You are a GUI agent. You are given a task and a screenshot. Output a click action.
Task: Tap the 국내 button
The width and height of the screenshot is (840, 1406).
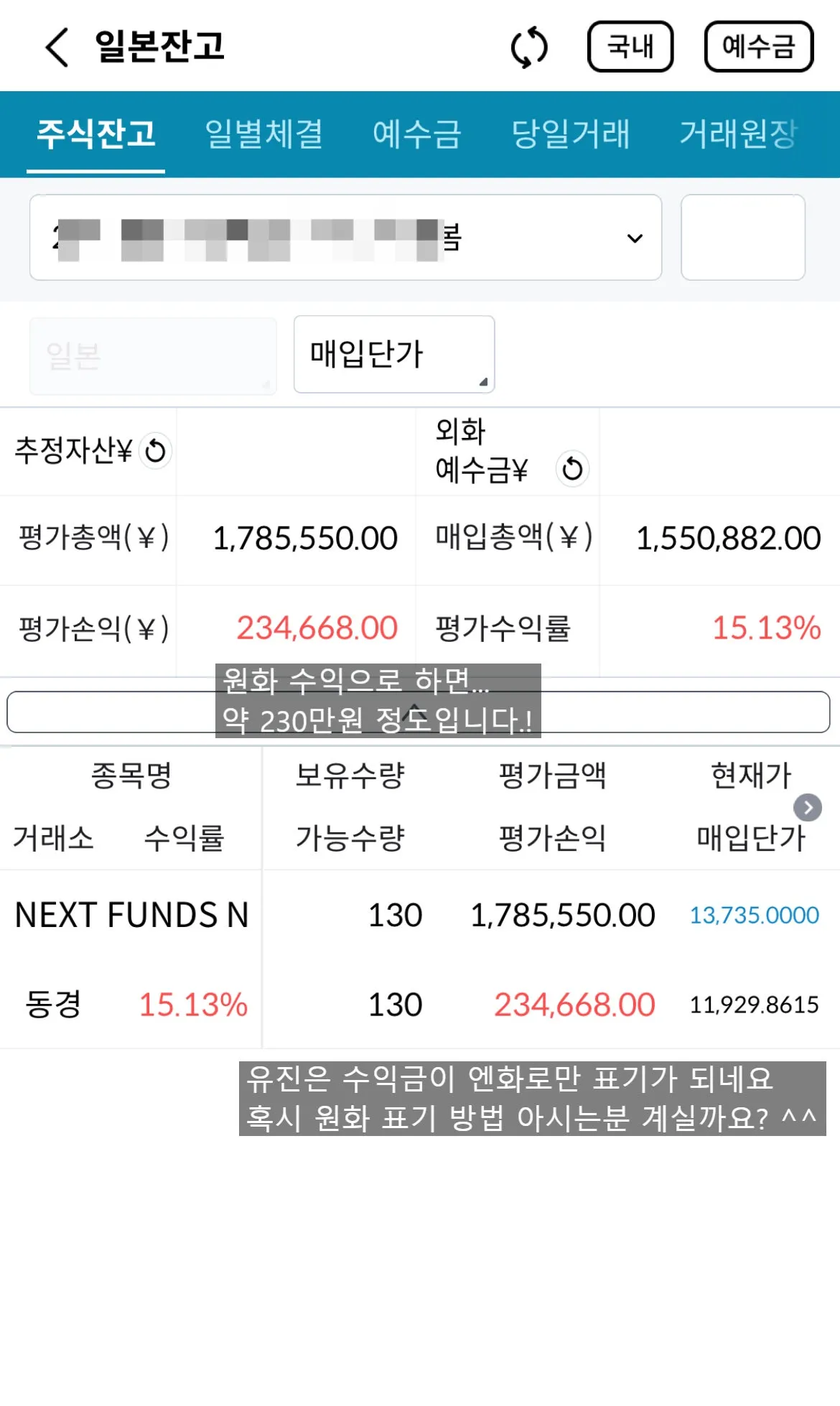[630, 47]
